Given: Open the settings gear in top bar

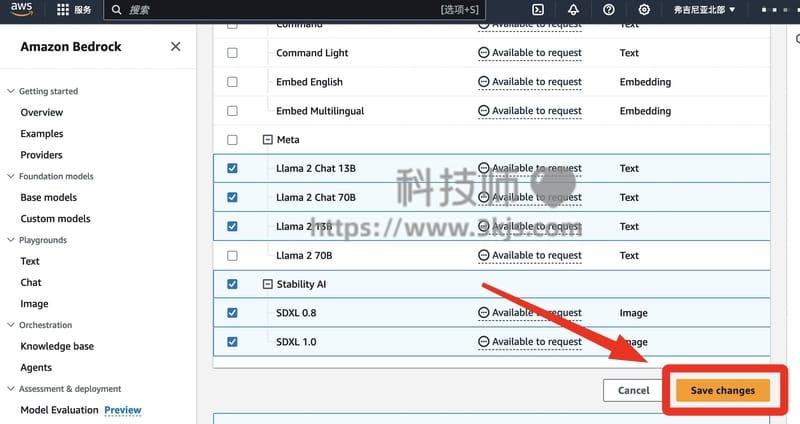Looking at the screenshot, I should (x=644, y=10).
